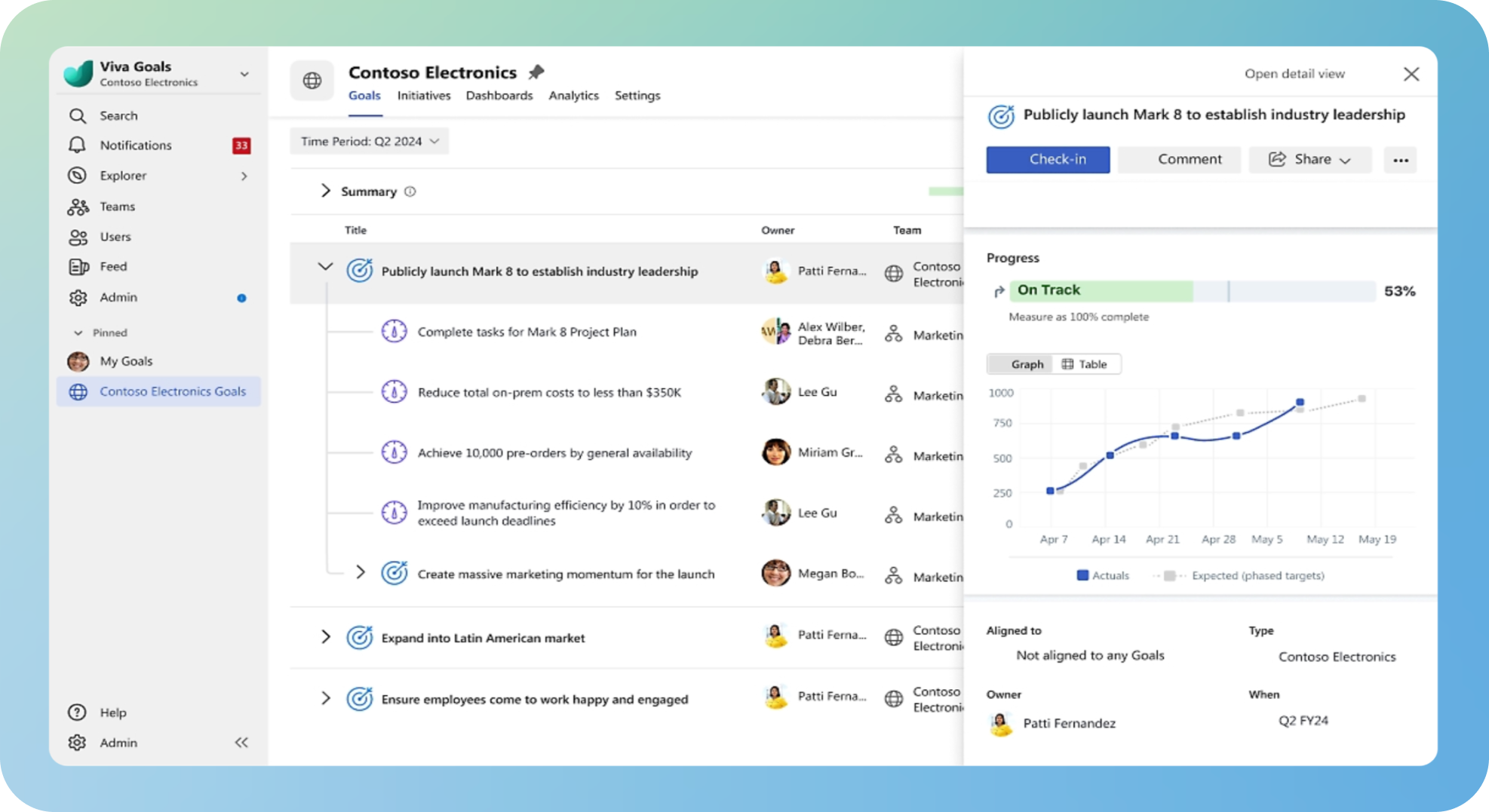1489x812 pixels.
Task: Open the Viva Goals organization dropdown
Action: click(x=244, y=74)
